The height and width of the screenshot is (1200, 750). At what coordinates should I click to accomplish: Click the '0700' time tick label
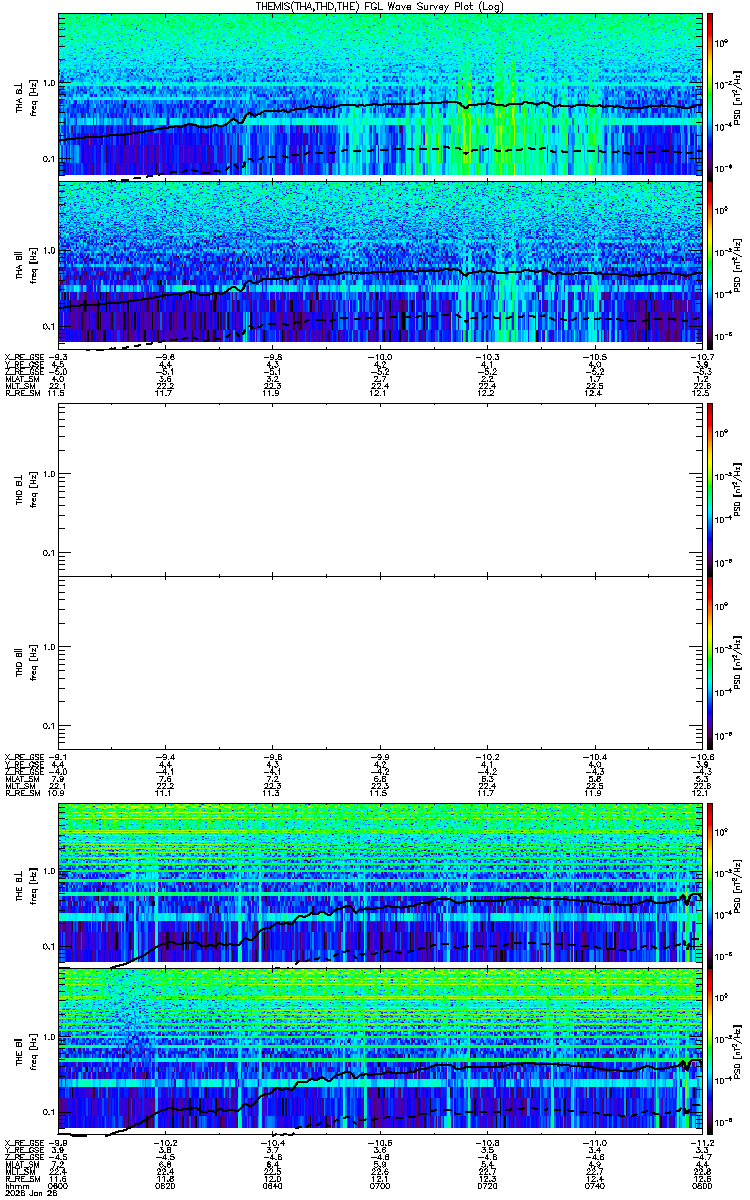click(380, 1184)
